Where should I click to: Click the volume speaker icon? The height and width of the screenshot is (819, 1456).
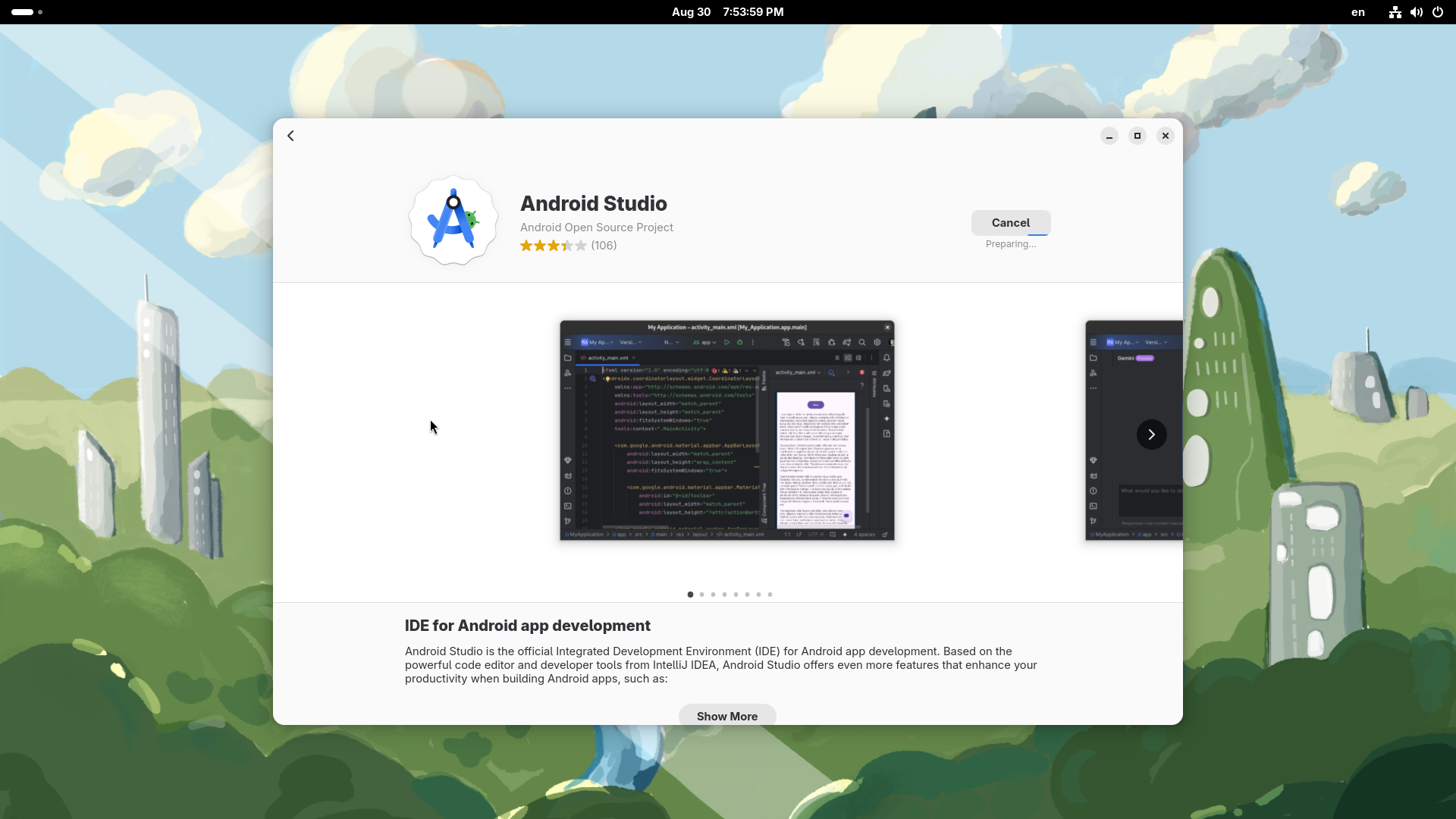click(x=1416, y=12)
